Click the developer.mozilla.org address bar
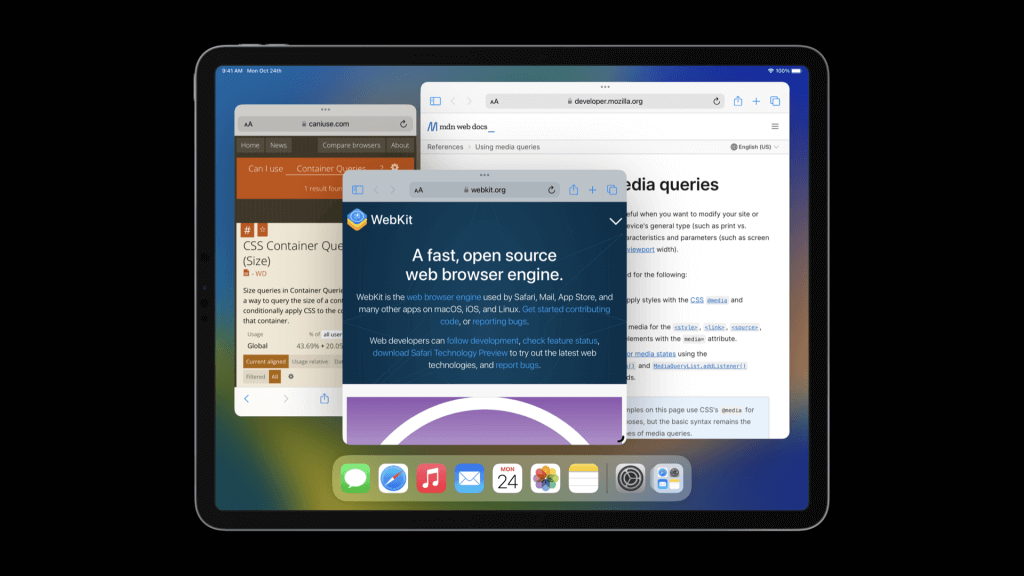Screen dimensions: 1024x576 (607, 101)
